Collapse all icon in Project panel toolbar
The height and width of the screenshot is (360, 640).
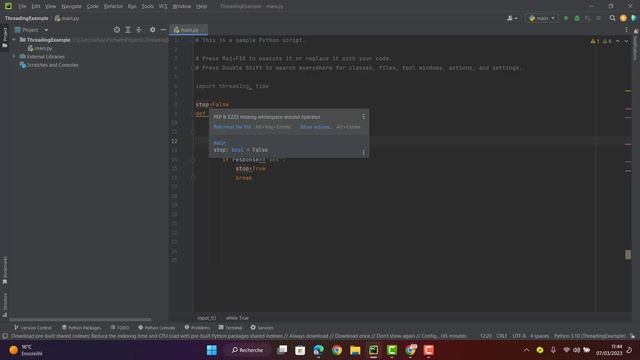(139, 30)
